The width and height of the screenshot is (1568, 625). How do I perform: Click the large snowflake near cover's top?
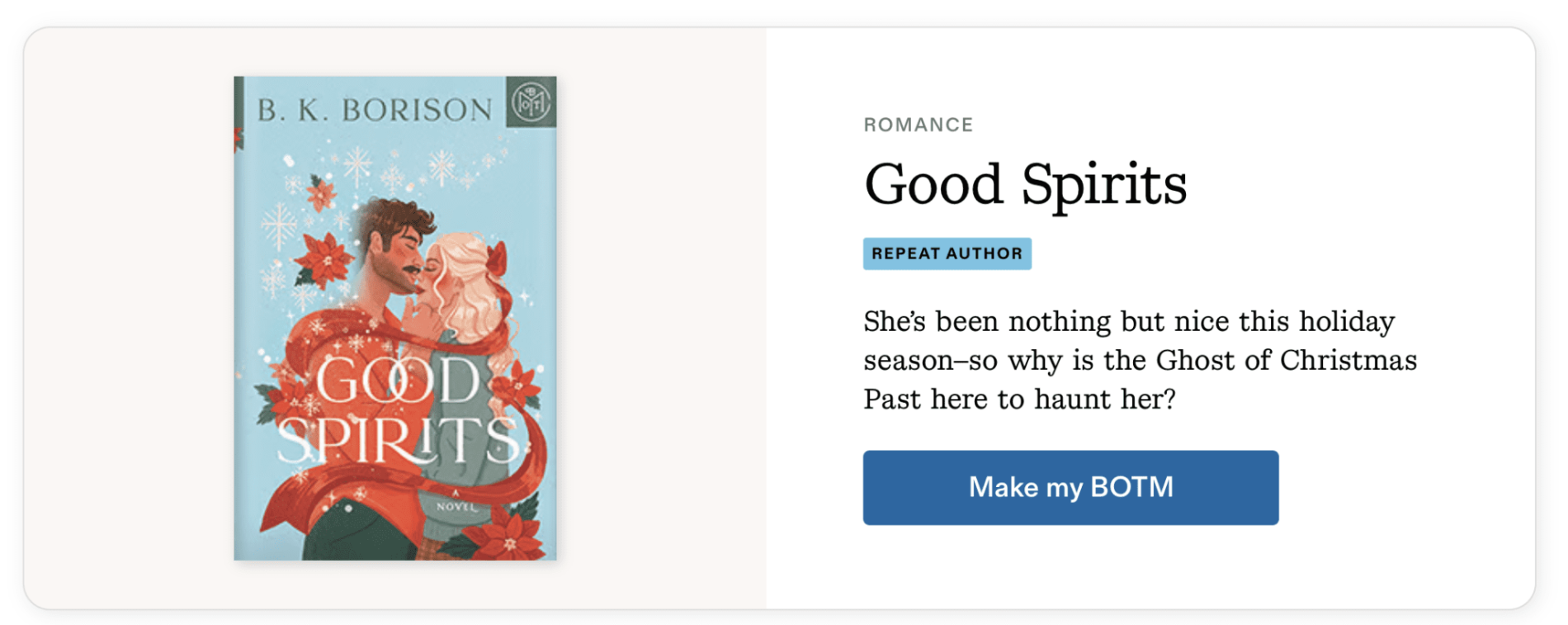tap(357, 164)
